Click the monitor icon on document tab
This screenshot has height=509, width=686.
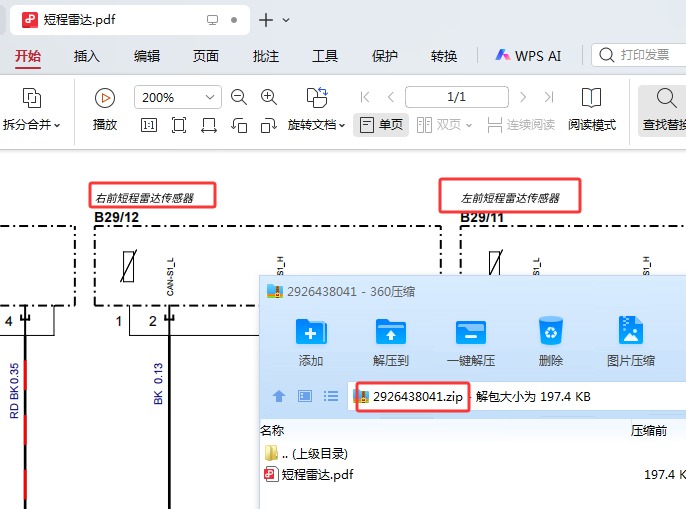point(212,20)
